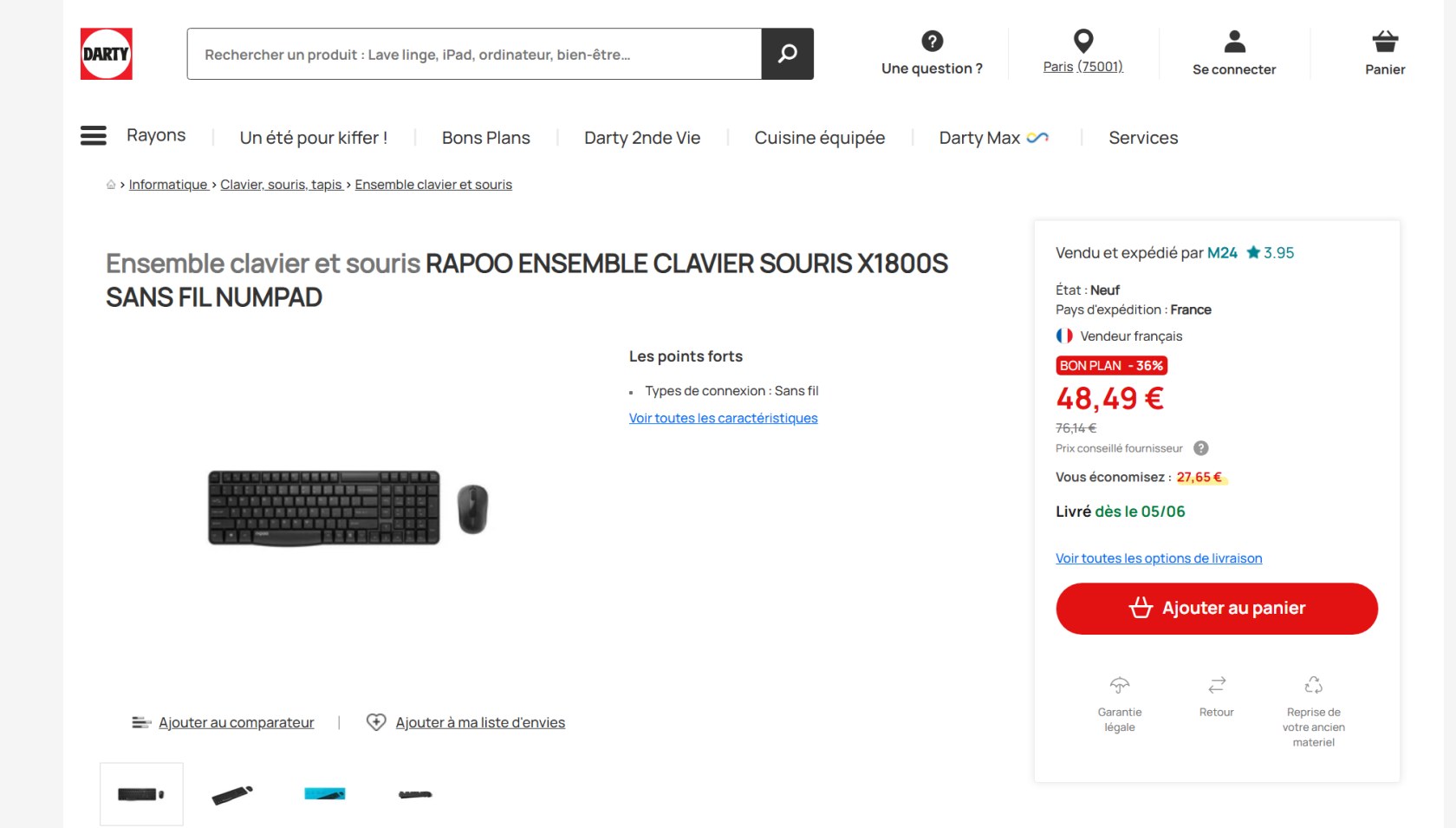Select the blue box product thumbnail
Image resolution: width=1456 pixels, height=828 pixels.
tap(325, 793)
